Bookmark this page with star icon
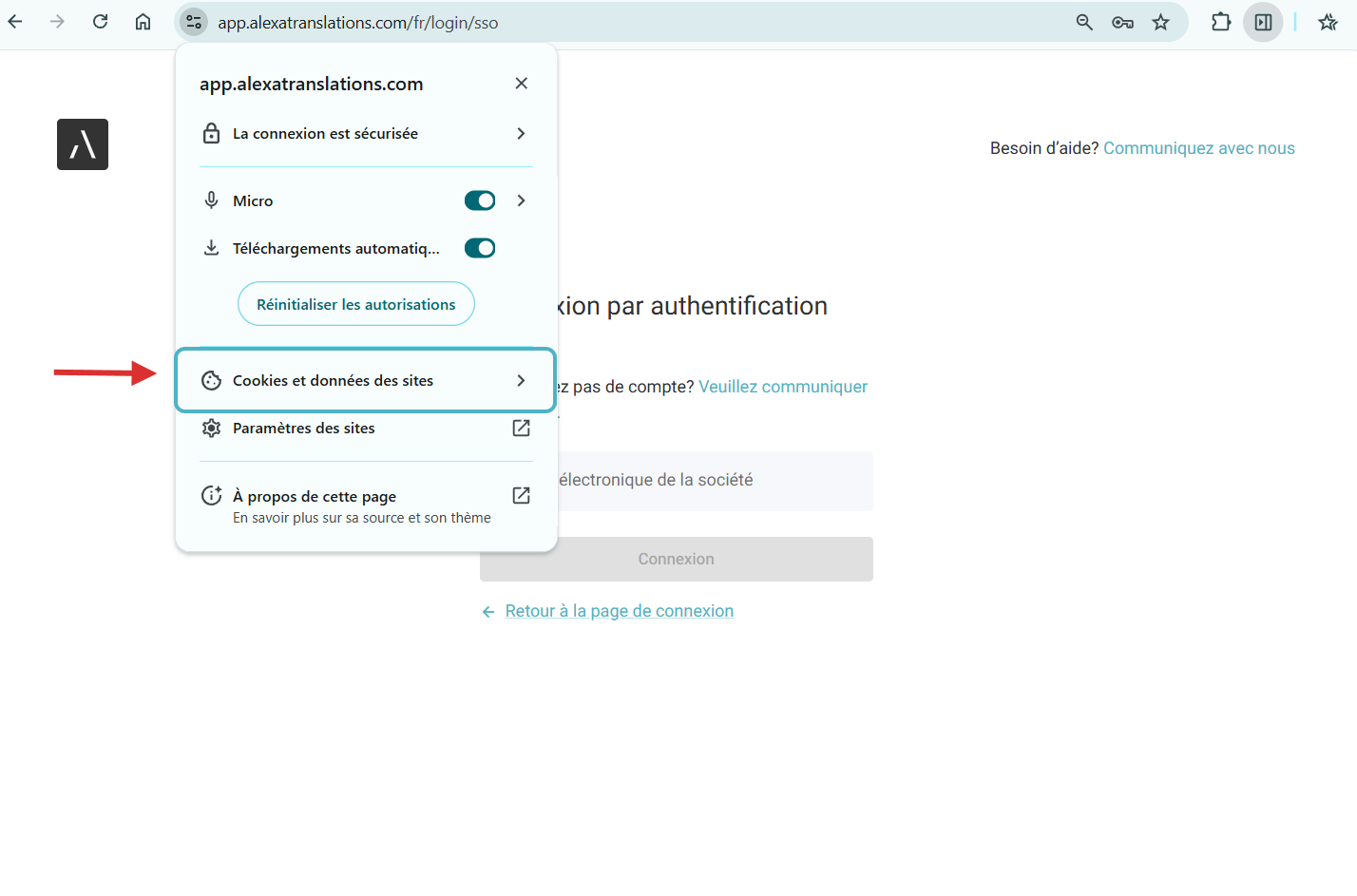 (1160, 22)
